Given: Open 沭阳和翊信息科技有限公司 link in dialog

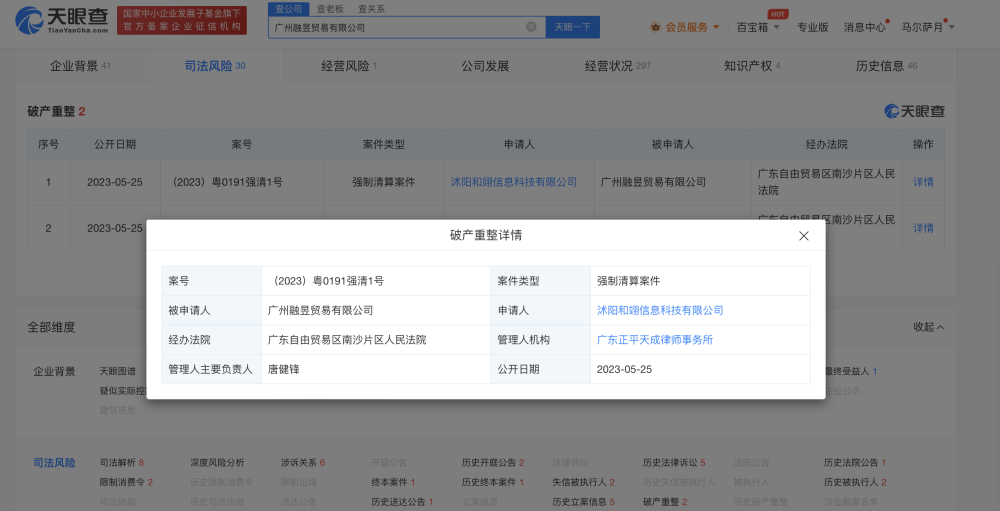Looking at the screenshot, I should tap(660, 311).
